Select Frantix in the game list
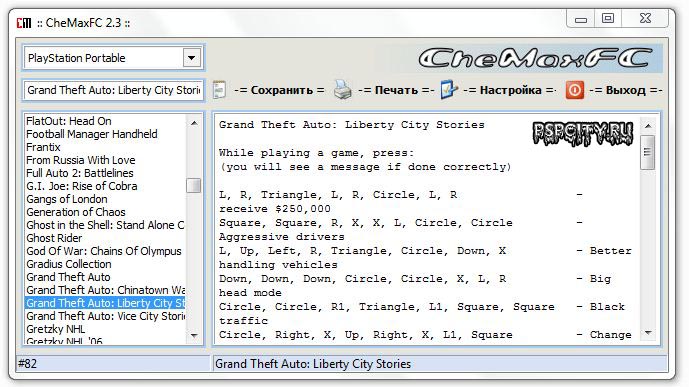The image size is (689, 387). tap(43, 147)
